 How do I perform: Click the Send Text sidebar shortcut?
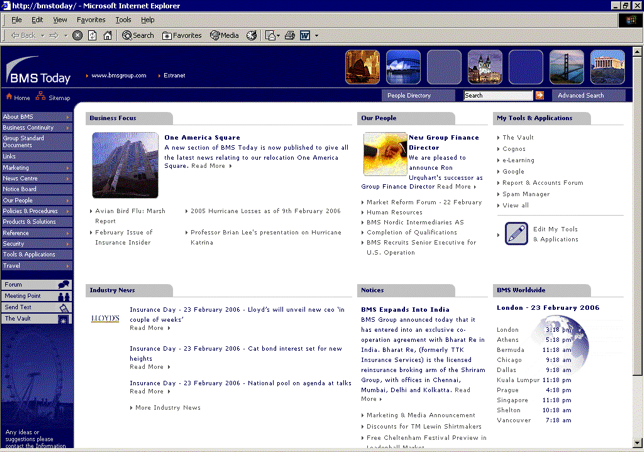click(x=36, y=307)
